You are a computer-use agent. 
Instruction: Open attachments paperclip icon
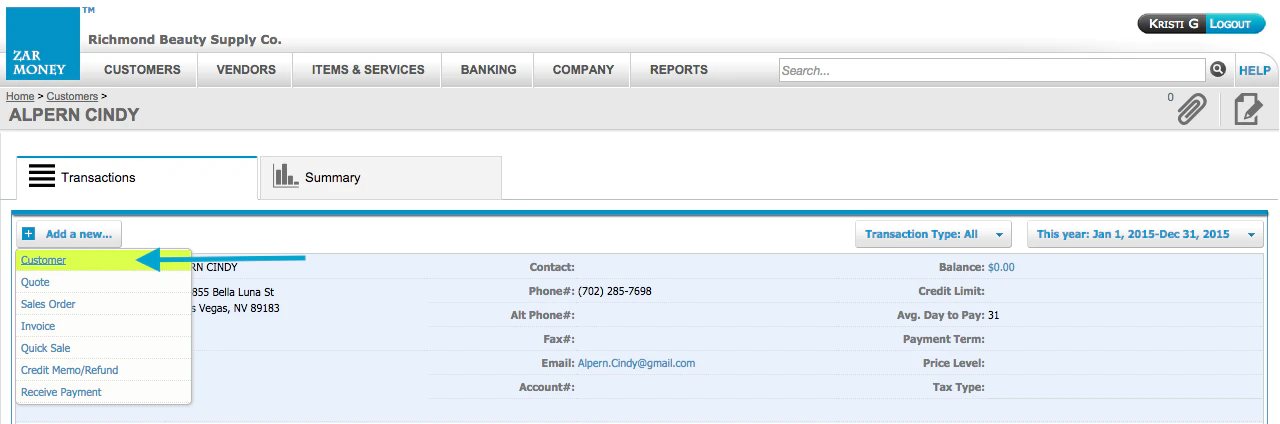1191,108
